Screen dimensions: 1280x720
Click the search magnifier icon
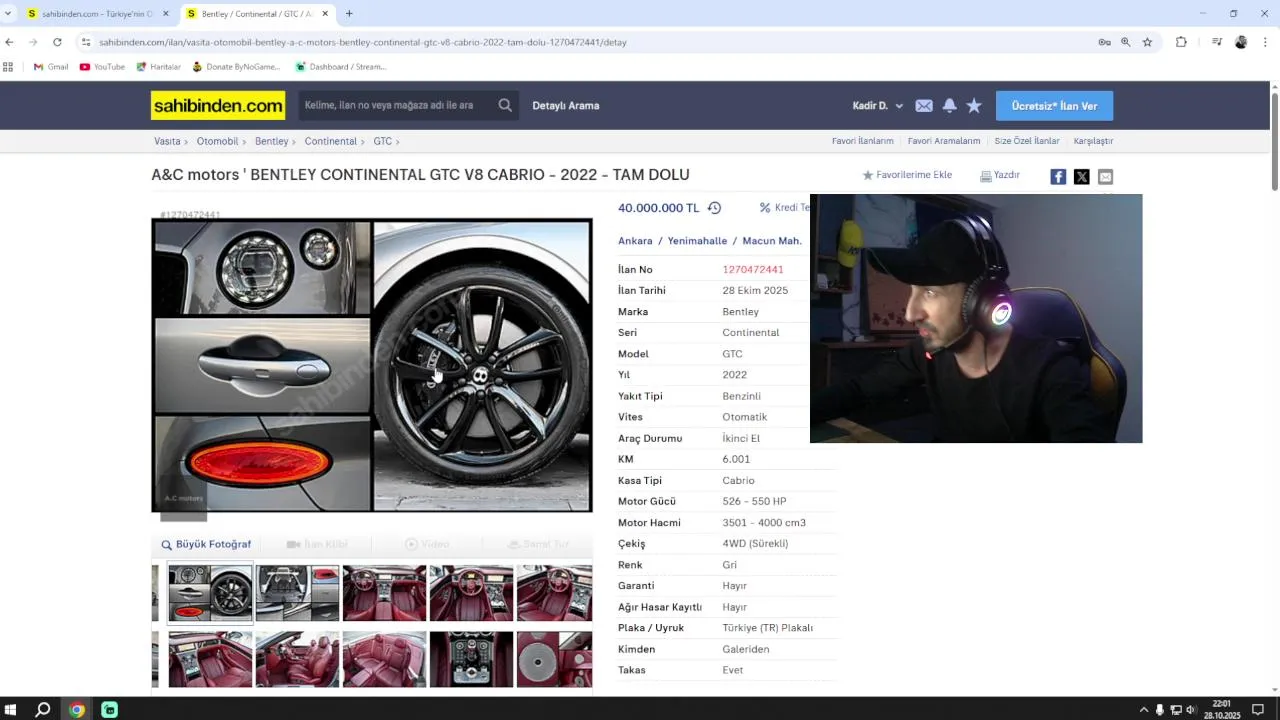(x=505, y=105)
